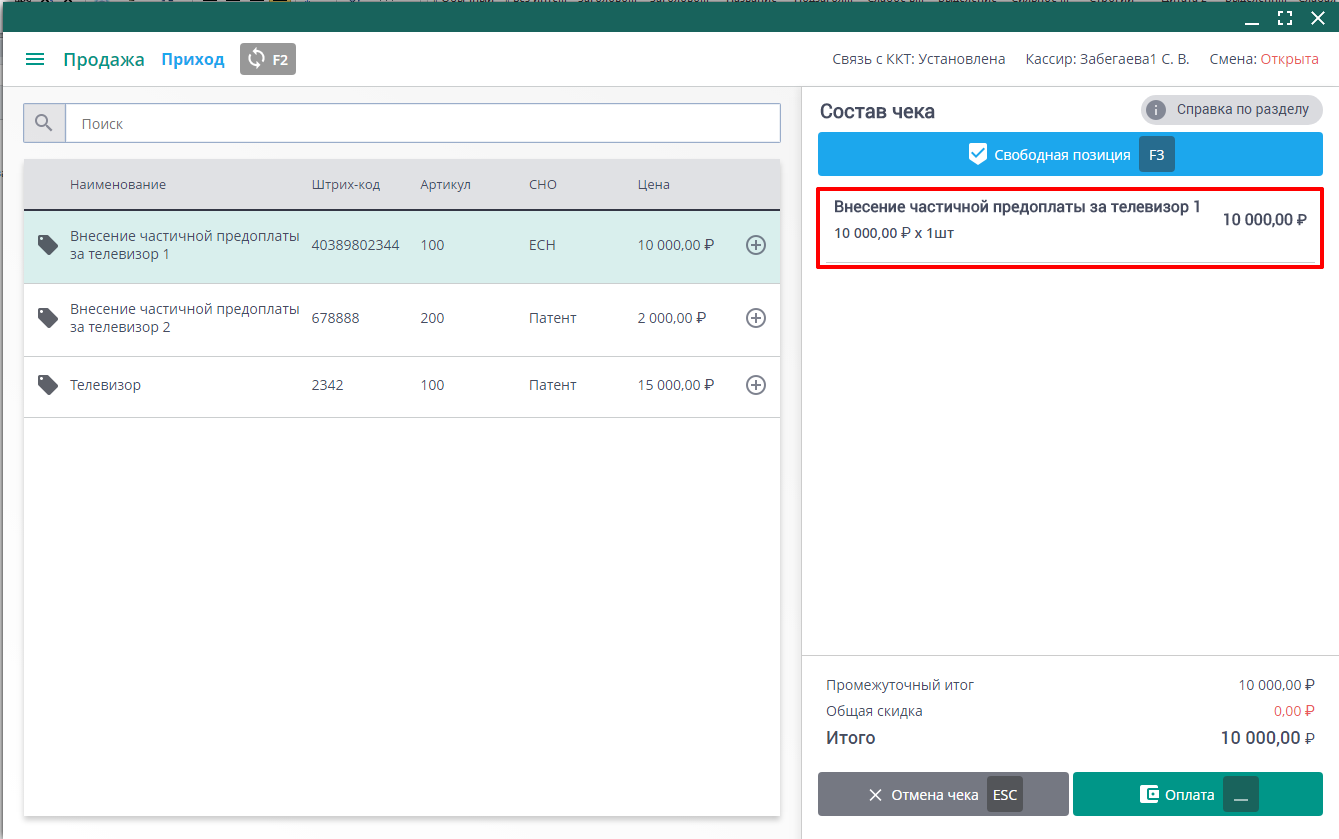
Task: Click Состав чека heading
Action: point(877,111)
